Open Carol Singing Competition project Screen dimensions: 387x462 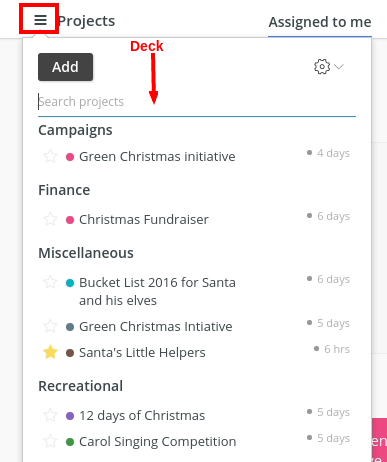click(x=157, y=441)
